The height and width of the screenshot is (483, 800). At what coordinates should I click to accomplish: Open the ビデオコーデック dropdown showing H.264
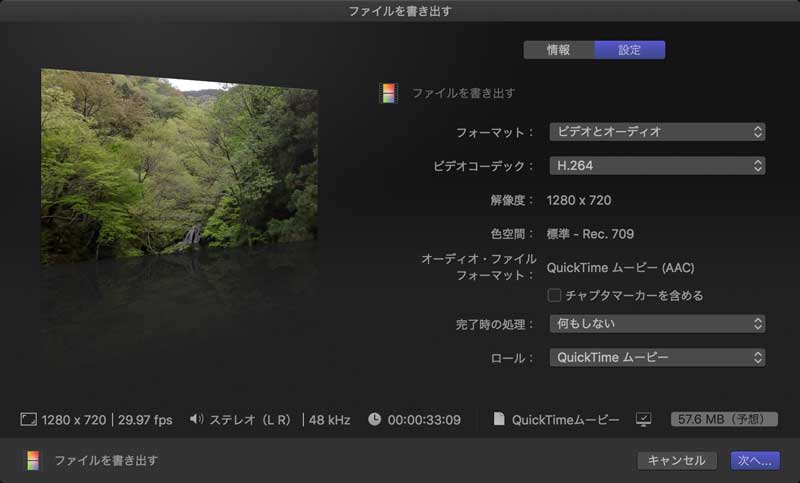click(x=657, y=165)
